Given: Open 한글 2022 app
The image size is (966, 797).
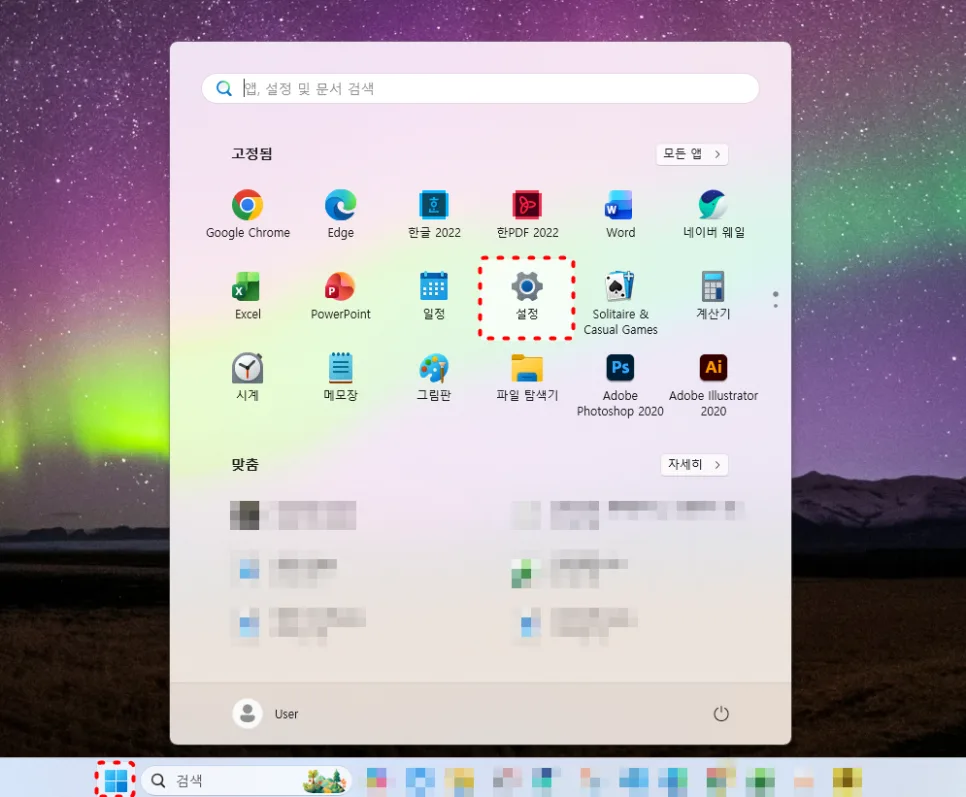Looking at the screenshot, I should [434, 205].
